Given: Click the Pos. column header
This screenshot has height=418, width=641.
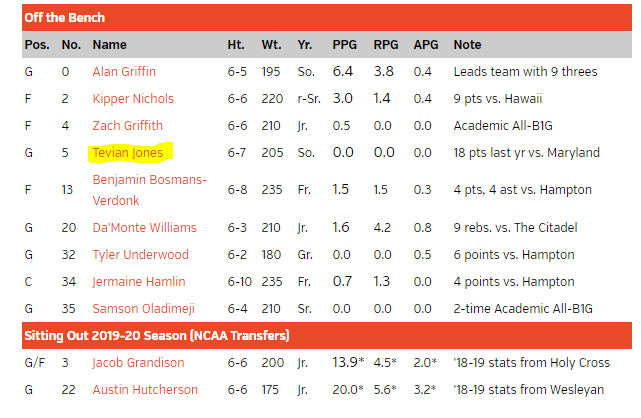Looking at the screenshot, I should point(37,45).
